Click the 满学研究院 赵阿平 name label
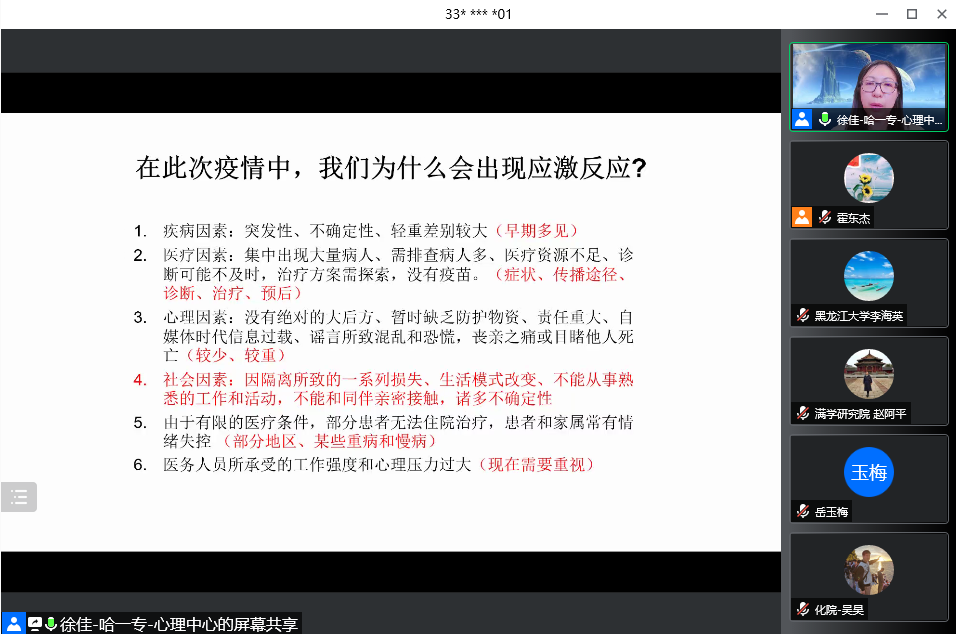 pos(860,414)
